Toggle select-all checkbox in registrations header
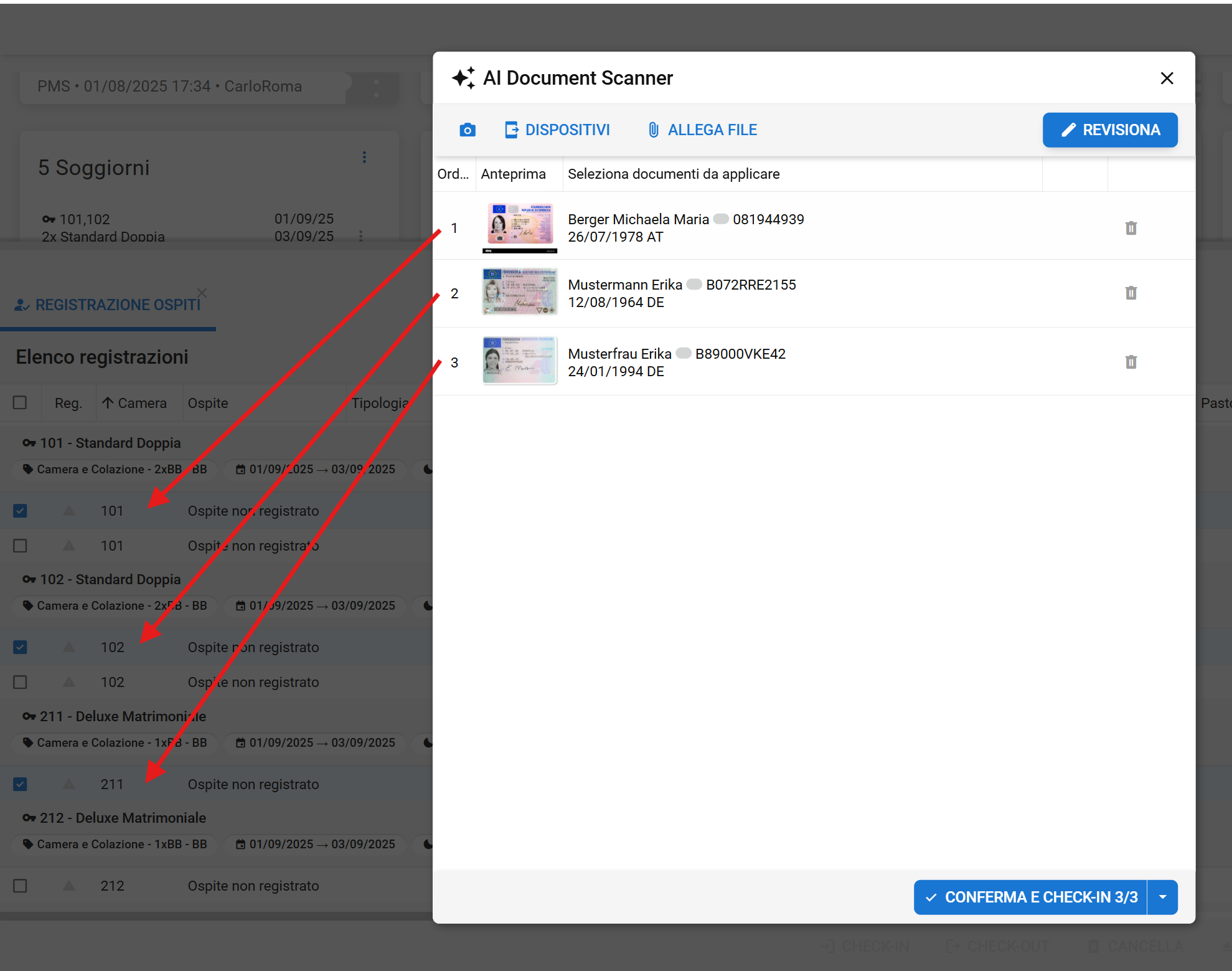The image size is (1232, 971). point(20,403)
